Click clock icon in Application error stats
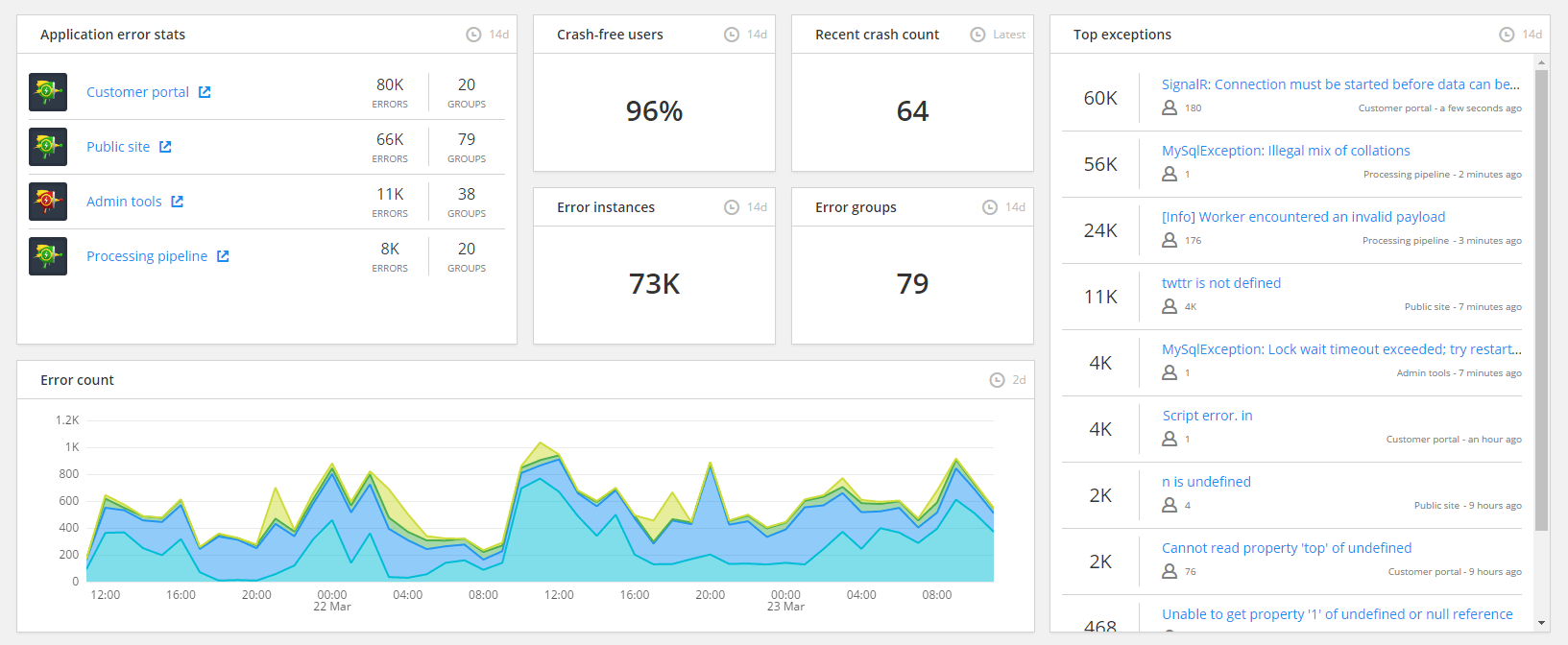The height and width of the screenshot is (645, 1568). pyautogui.click(x=473, y=35)
